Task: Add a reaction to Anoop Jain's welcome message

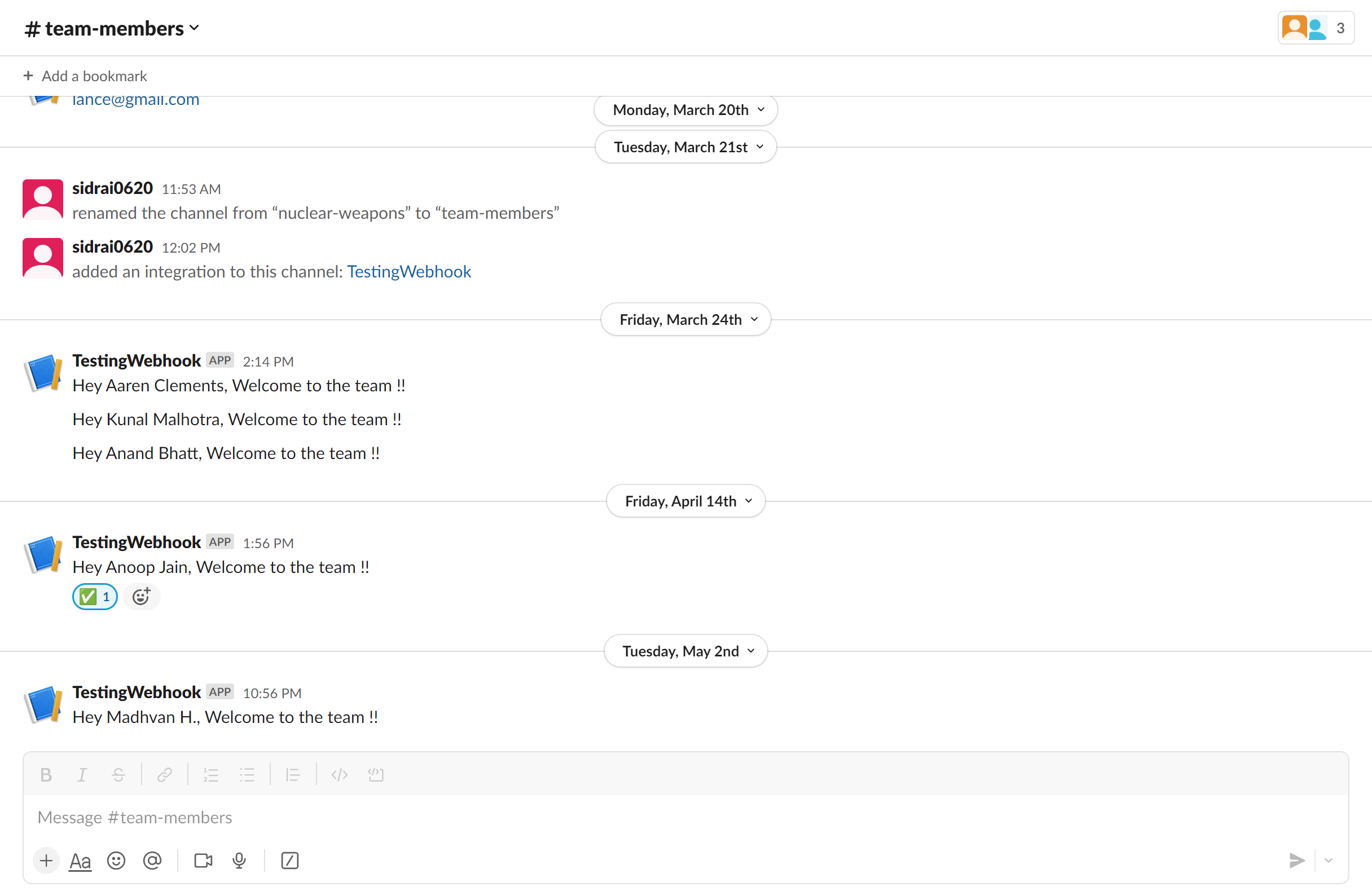Action: coord(141,597)
